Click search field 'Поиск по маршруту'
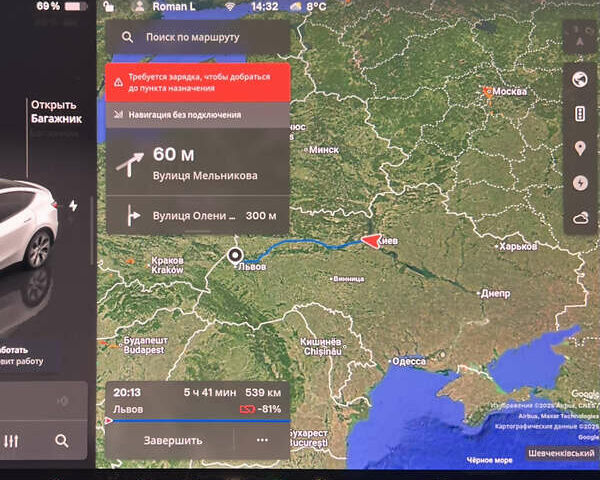 198,38
